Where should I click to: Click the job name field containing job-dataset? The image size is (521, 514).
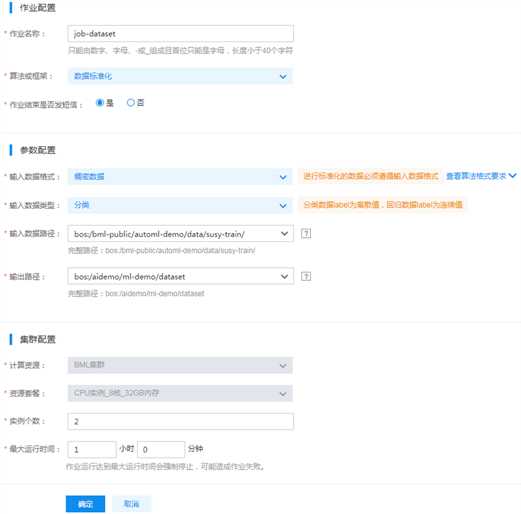click(180, 34)
